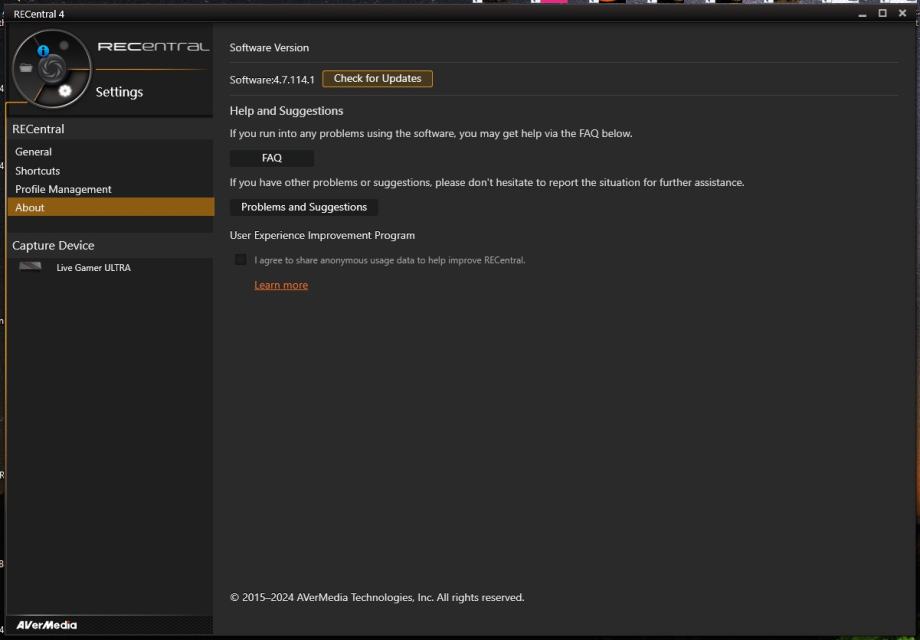This screenshot has width=920, height=640.
Task: Click the AVerMedia logo at the bottom
Action: click(x=46, y=625)
